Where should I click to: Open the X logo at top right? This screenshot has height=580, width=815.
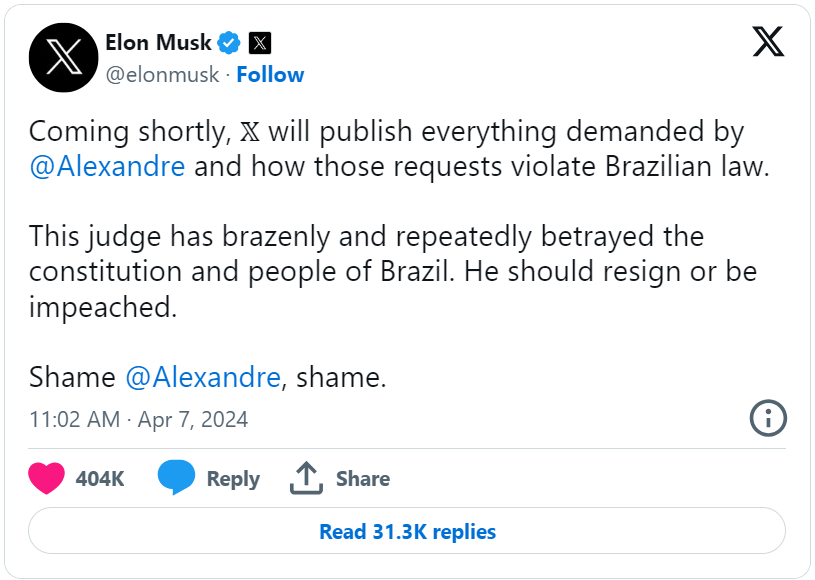coord(768,42)
